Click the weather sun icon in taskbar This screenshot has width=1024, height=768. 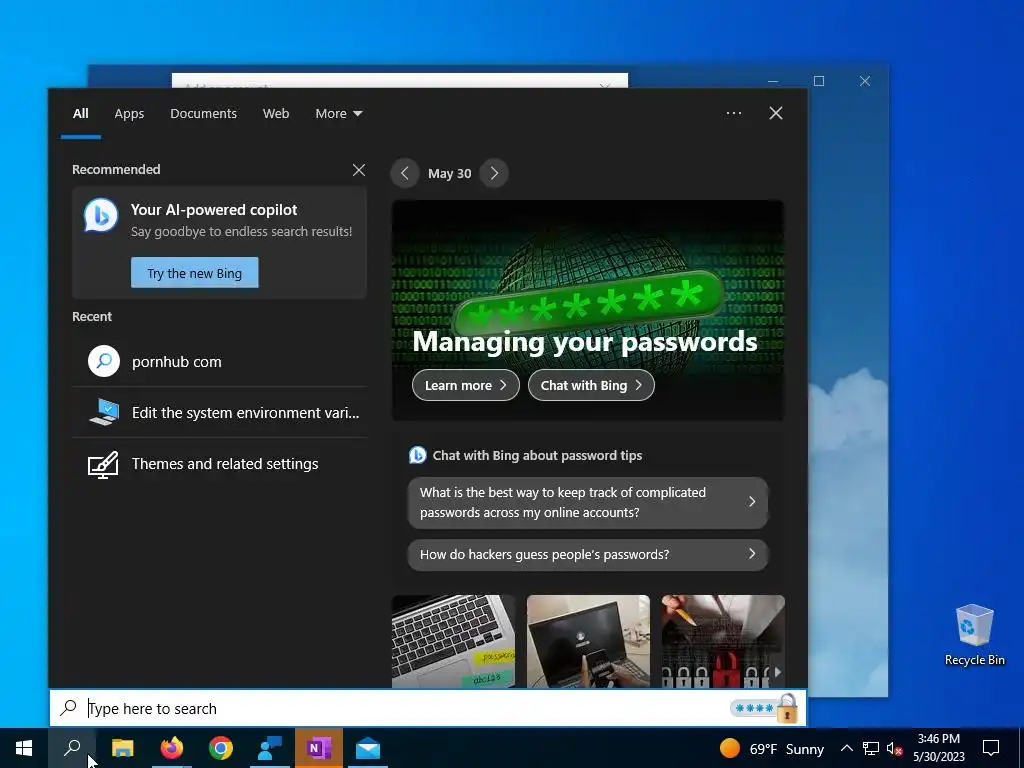[x=729, y=748]
